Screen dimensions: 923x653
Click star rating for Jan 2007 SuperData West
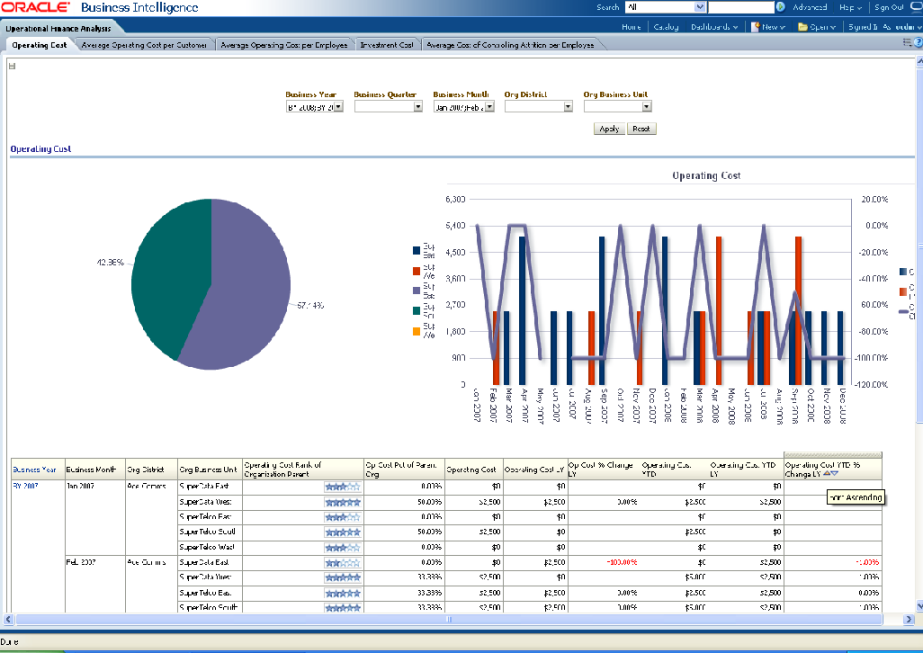tap(342, 502)
